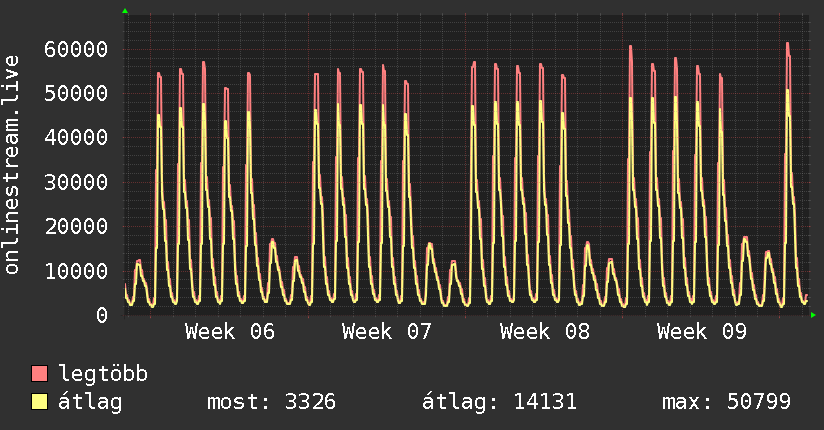Click the legtöbb legend label
The height and width of the screenshot is (430, 824).
103,373
